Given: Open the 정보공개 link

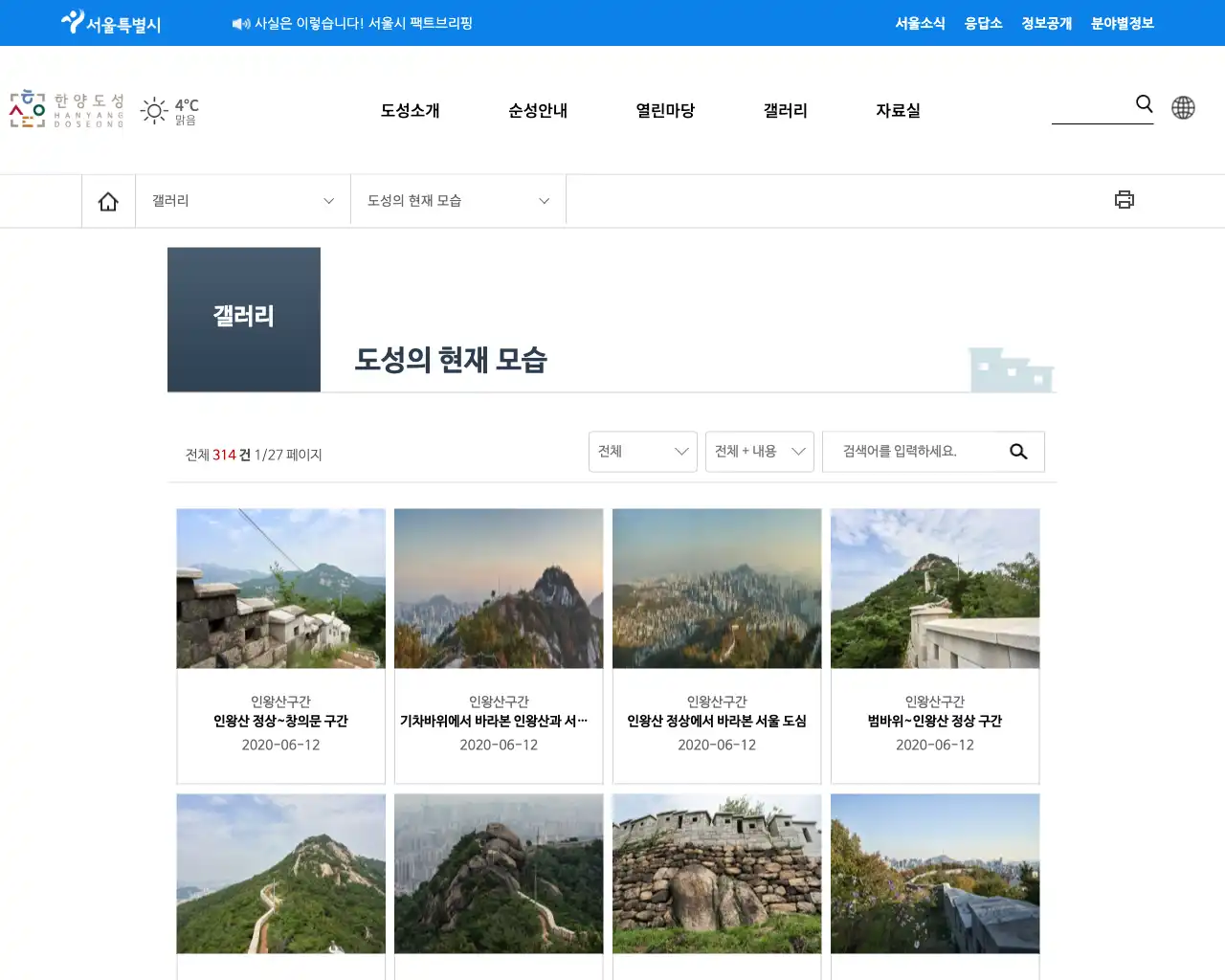Looking at the screenshot, I should coord(1045,23).
